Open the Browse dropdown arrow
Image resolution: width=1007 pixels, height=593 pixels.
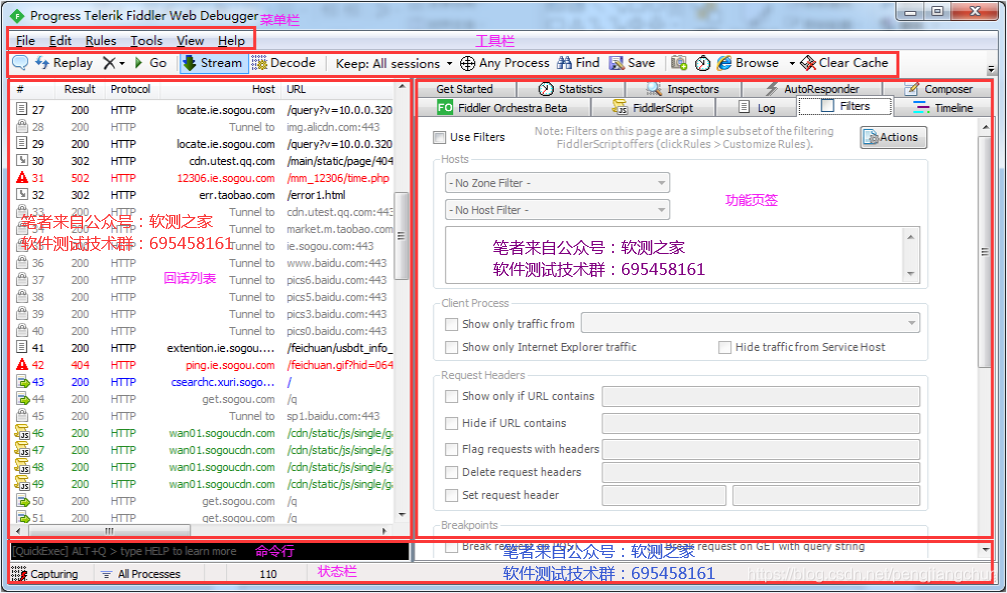point(791,63)
